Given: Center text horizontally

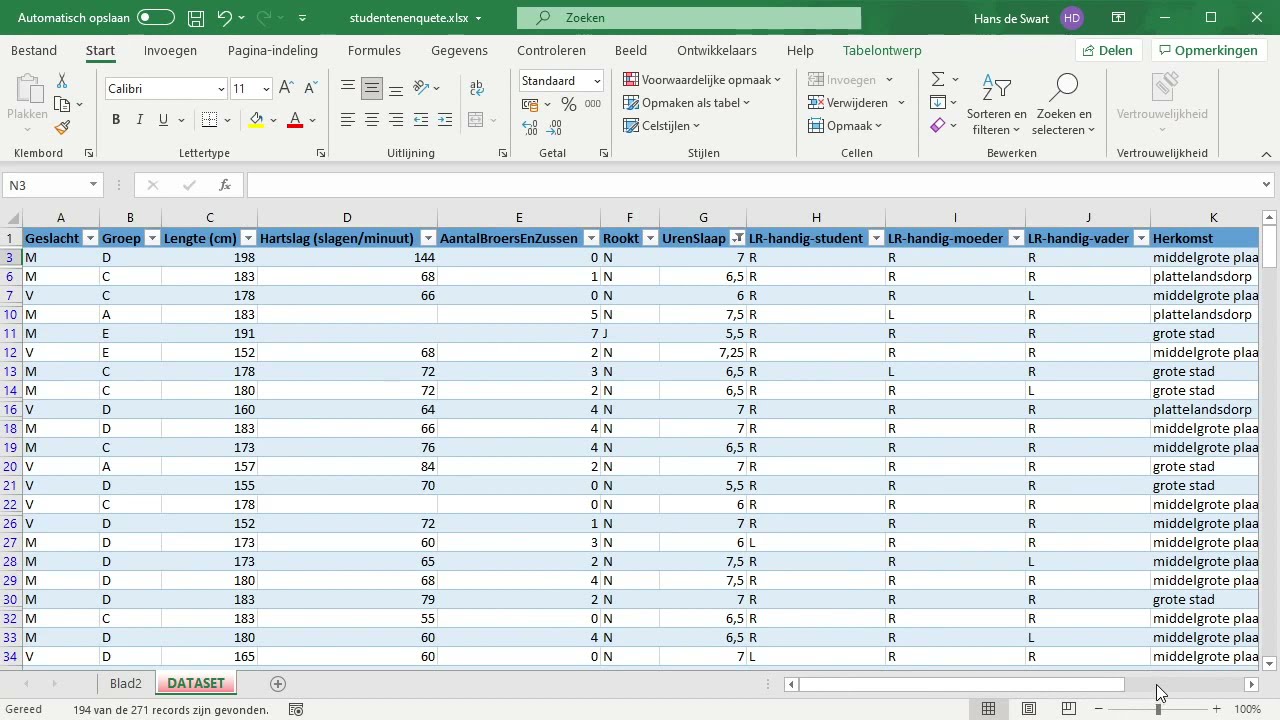Looking at the screenshot, I should 372,120.
